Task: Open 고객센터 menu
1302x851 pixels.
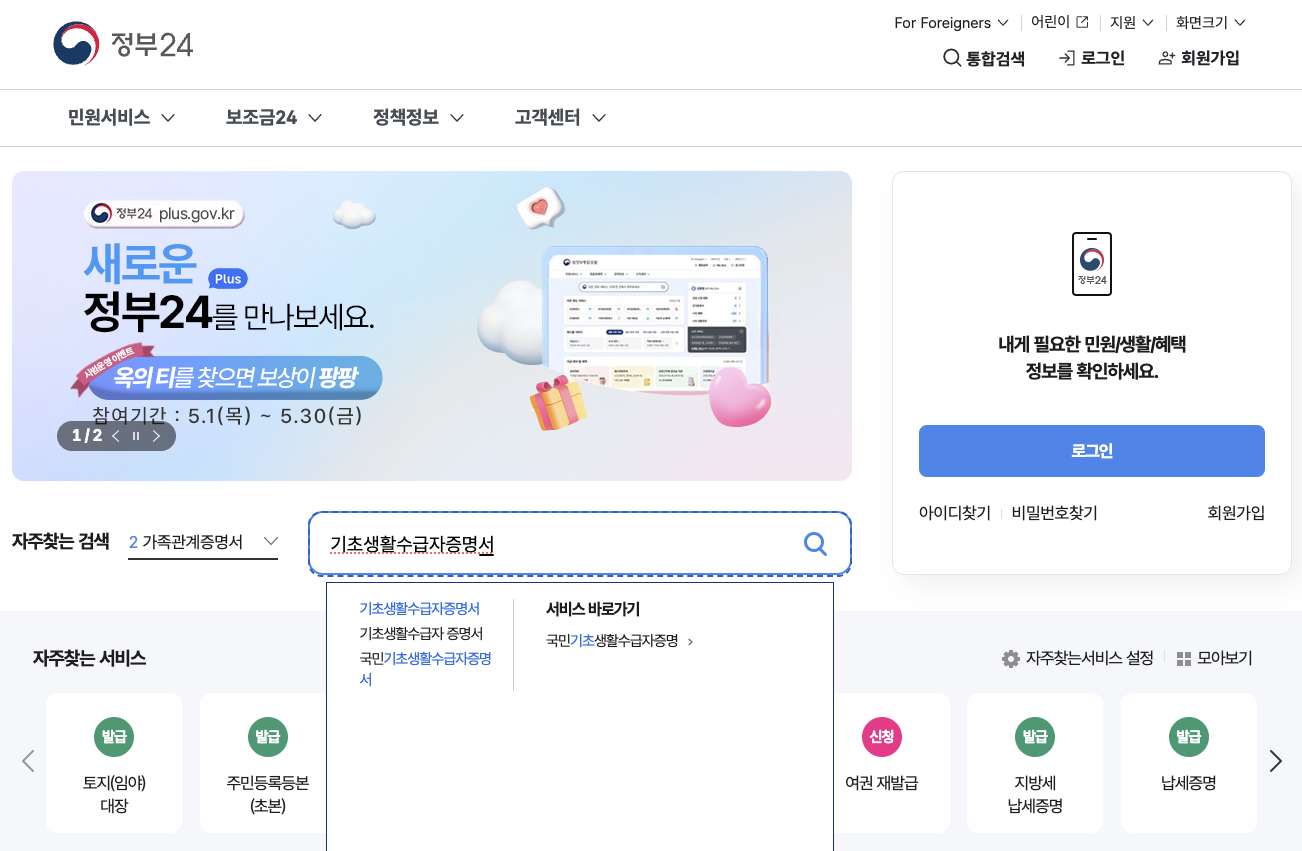Action: tap(560, 118)
